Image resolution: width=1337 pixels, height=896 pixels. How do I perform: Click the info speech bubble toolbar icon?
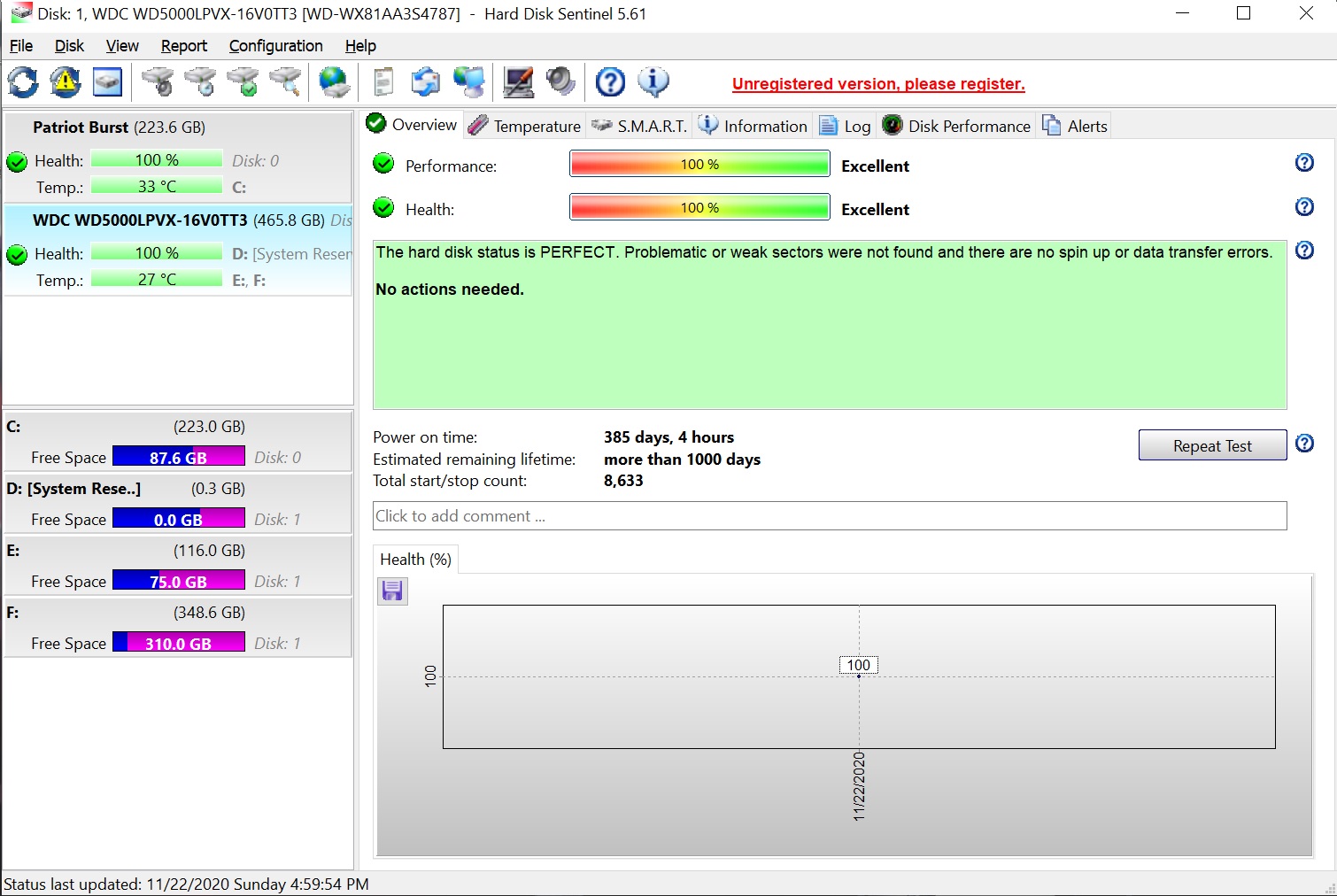(x=653, y=82)
